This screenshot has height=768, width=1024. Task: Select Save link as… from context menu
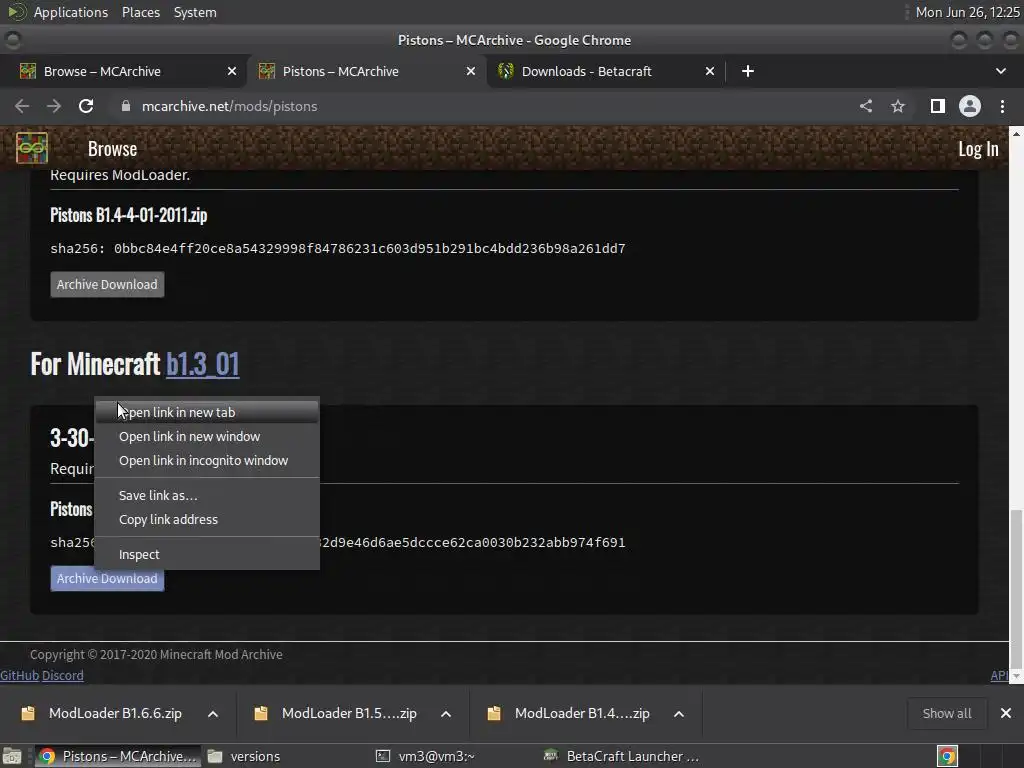pyautogui.click(x=207, y=495)
